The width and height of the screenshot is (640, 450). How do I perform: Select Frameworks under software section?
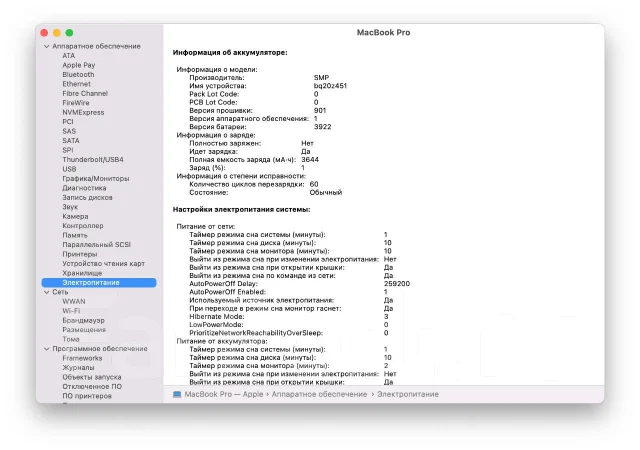[82, 358]
